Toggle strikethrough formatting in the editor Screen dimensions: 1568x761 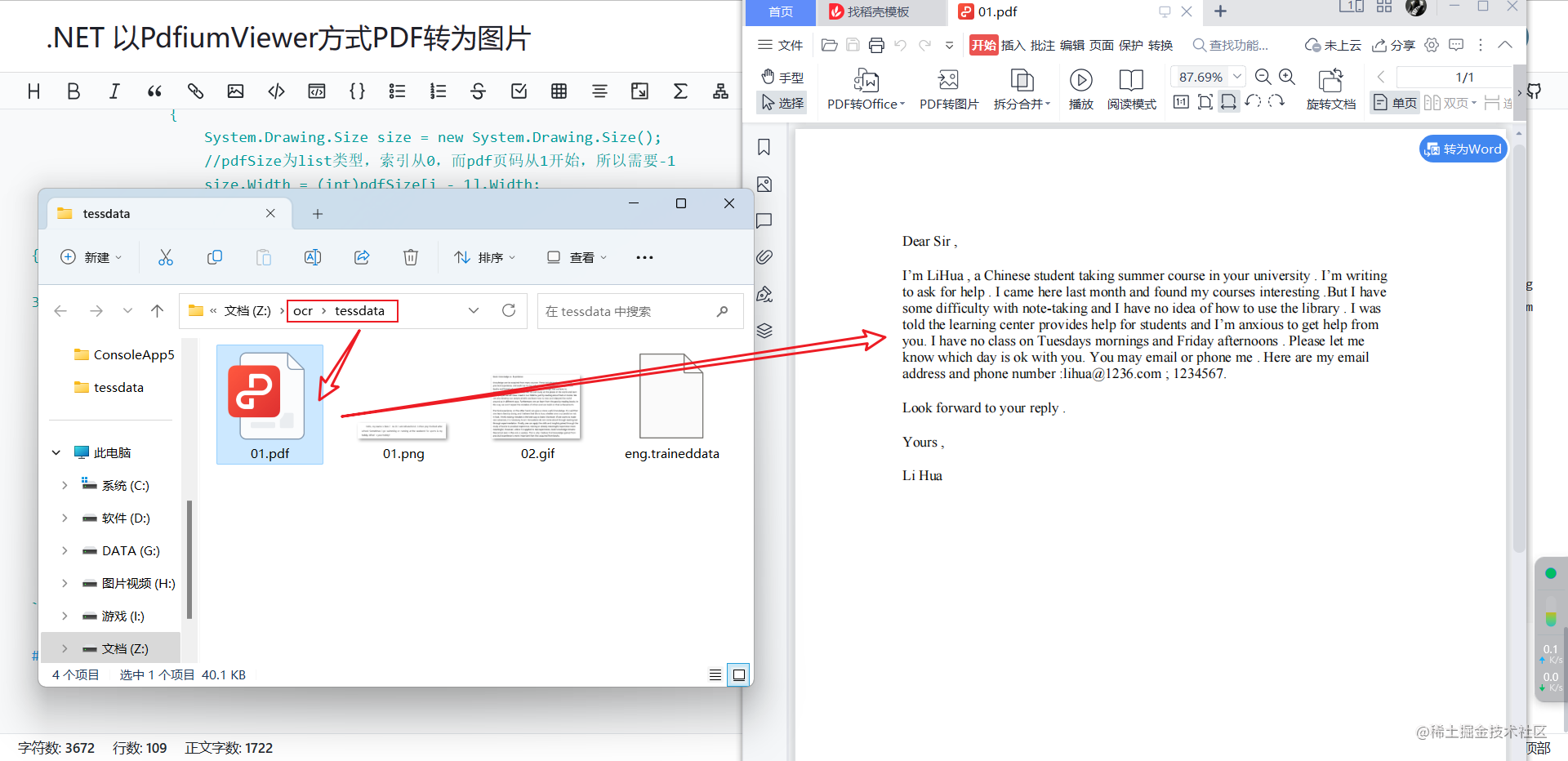[478, 91]
